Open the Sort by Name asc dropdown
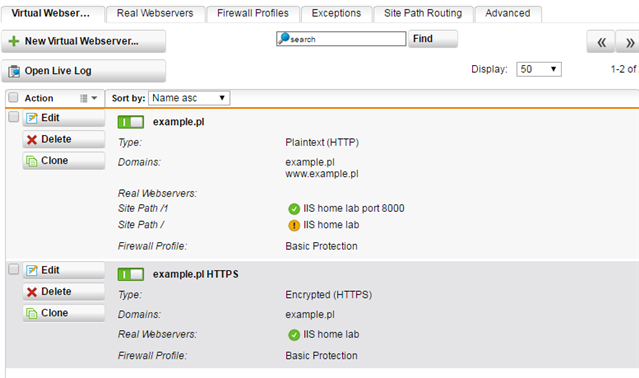Viewport: 639px width, 378px height. (x=189, y=98)
